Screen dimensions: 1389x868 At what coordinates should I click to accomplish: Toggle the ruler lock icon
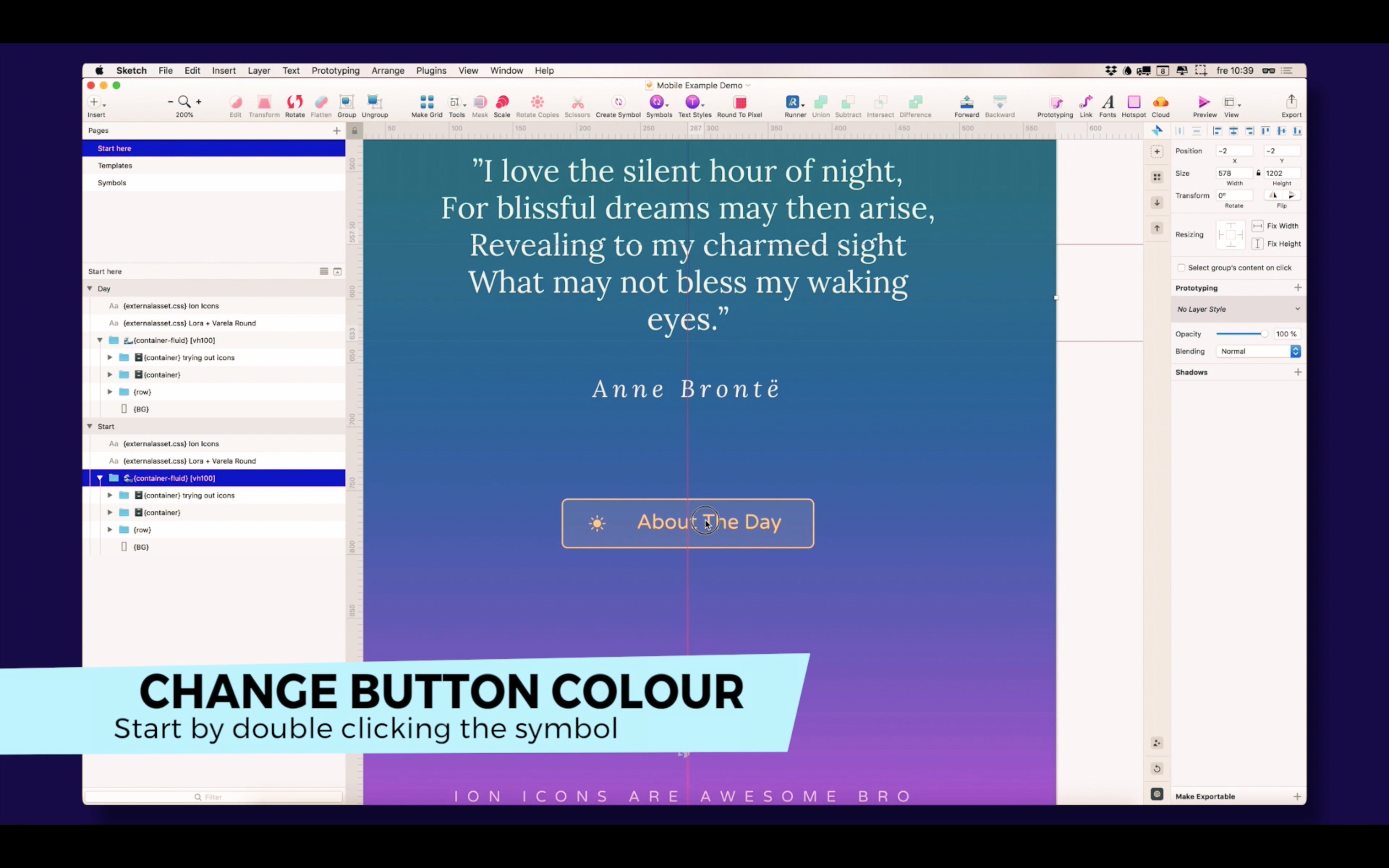click(x=354, y=131)
